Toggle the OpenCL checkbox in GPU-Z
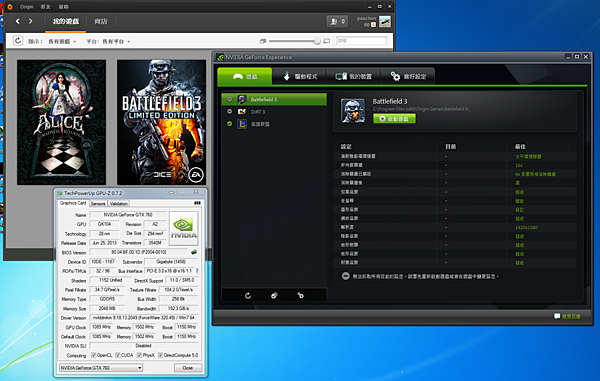This screenshot has height=381, width=600. [93, 355]
